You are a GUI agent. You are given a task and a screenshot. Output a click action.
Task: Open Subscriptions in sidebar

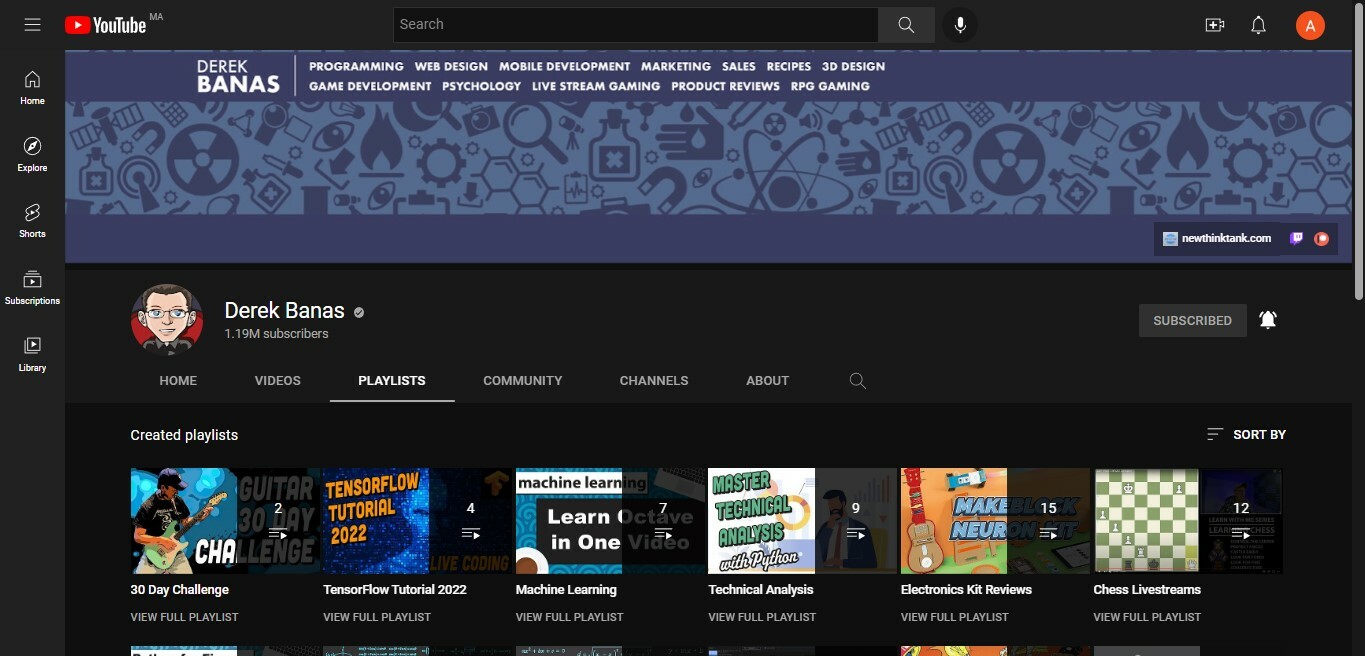32,288
